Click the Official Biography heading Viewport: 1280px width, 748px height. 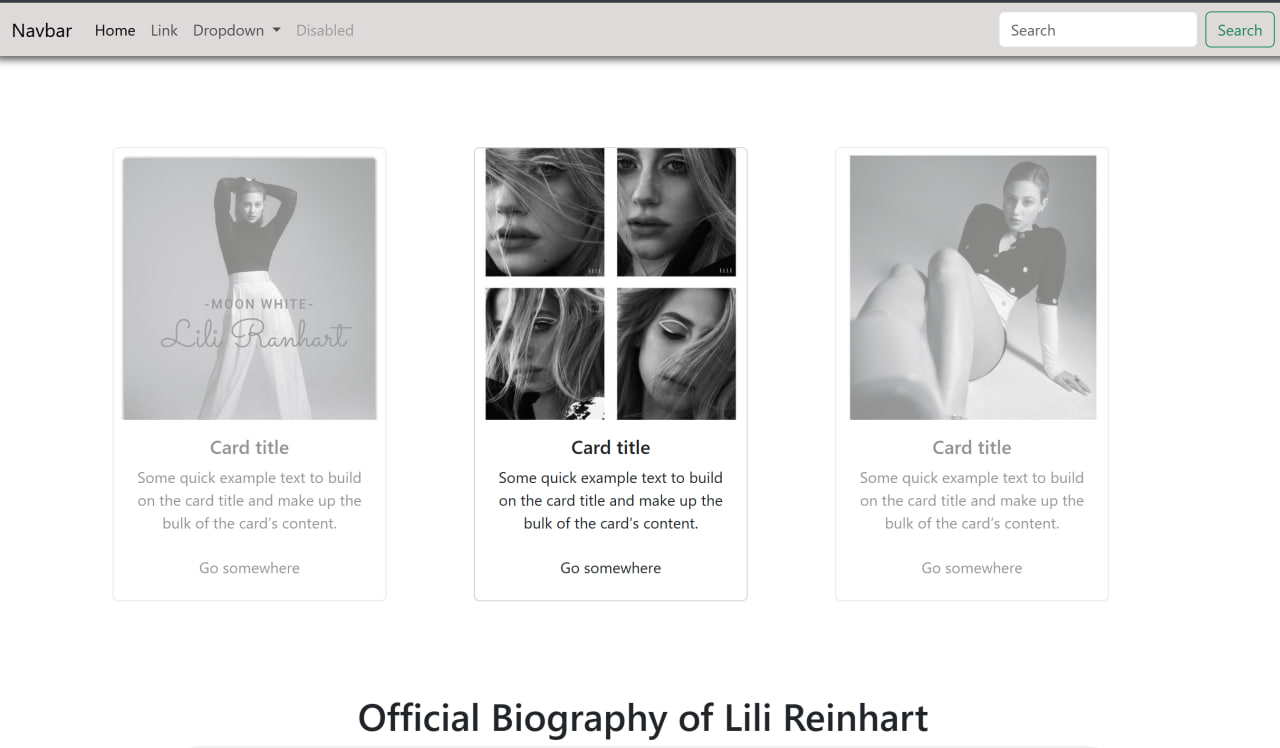pos(642,718)
